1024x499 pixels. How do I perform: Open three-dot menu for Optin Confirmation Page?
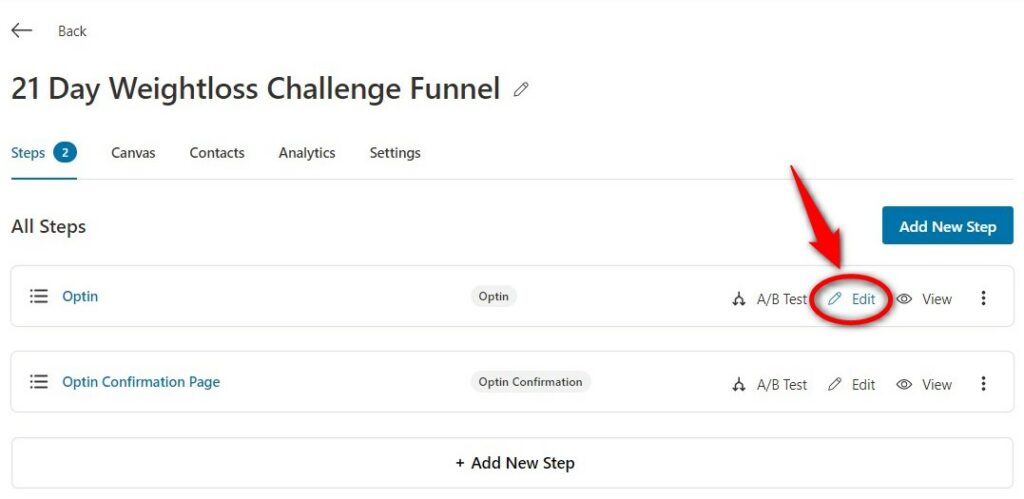[983, 384]
